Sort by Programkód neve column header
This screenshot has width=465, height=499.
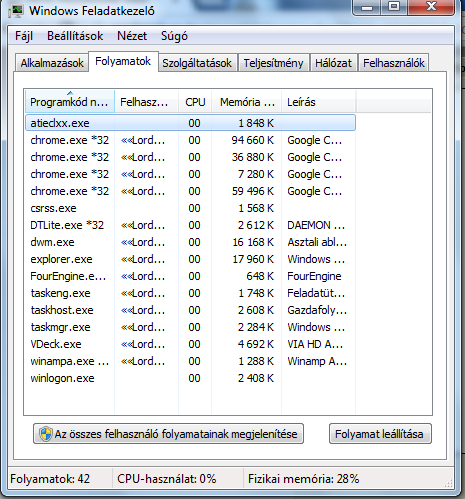[x=70, y=102]
